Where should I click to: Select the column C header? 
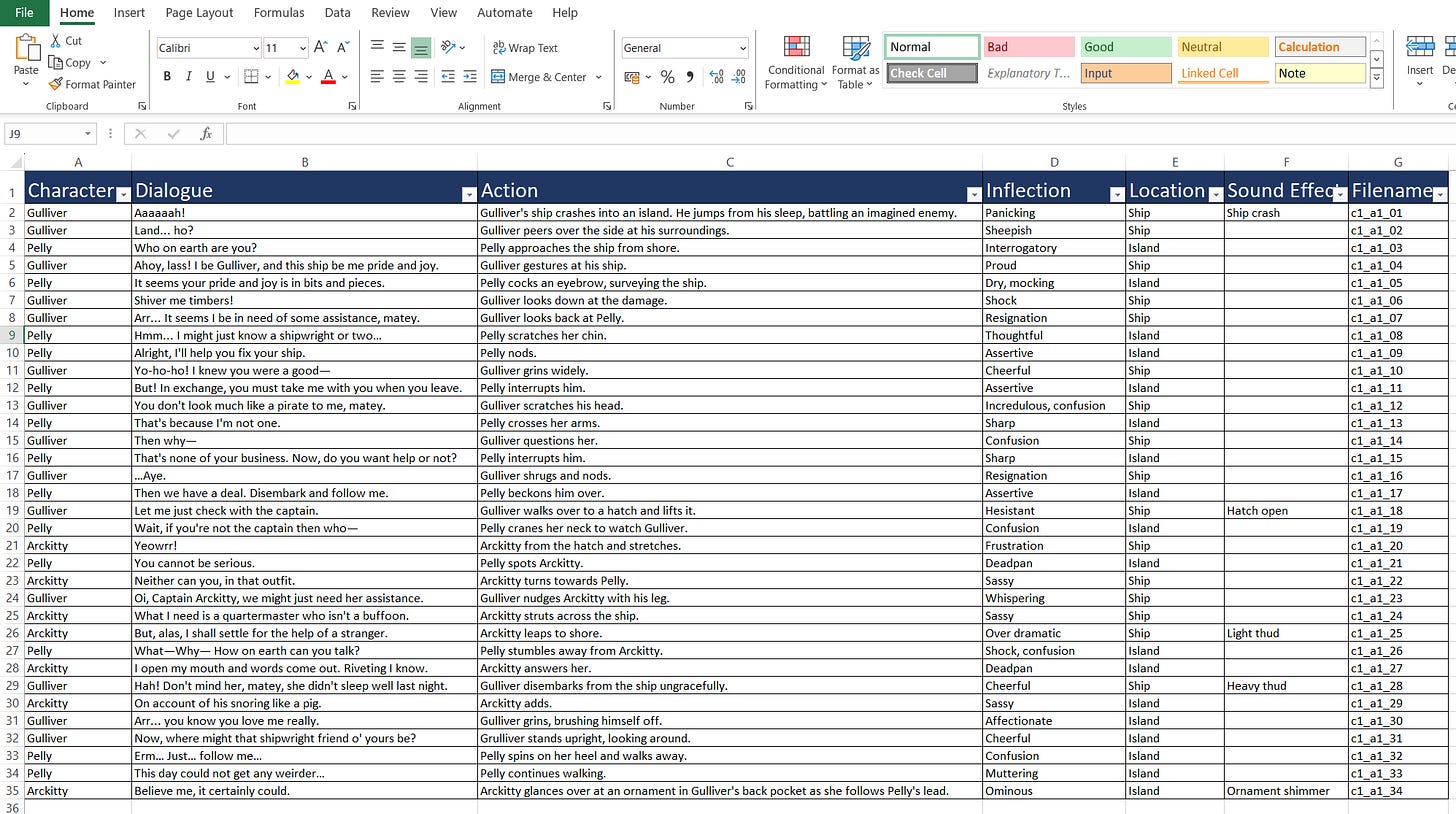tap(730, 162)
